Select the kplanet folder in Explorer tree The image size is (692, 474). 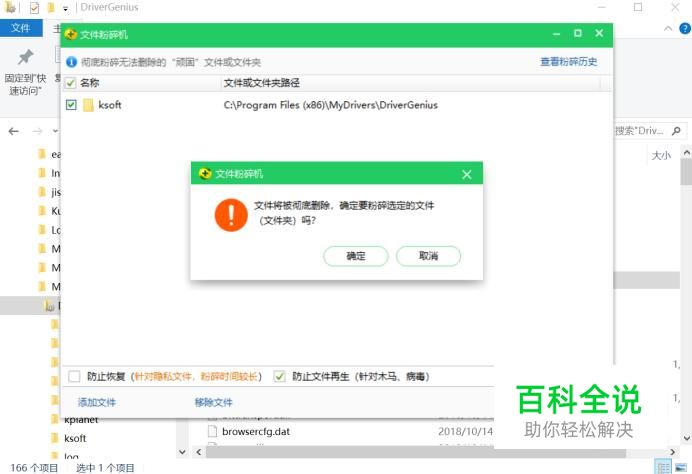click(81, 419)
